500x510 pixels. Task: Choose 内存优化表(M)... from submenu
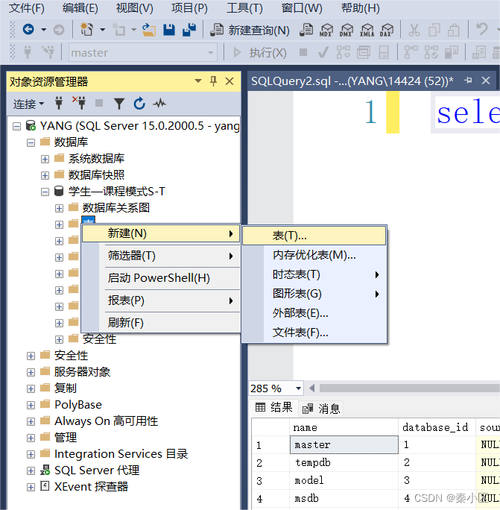click(314, 255)
